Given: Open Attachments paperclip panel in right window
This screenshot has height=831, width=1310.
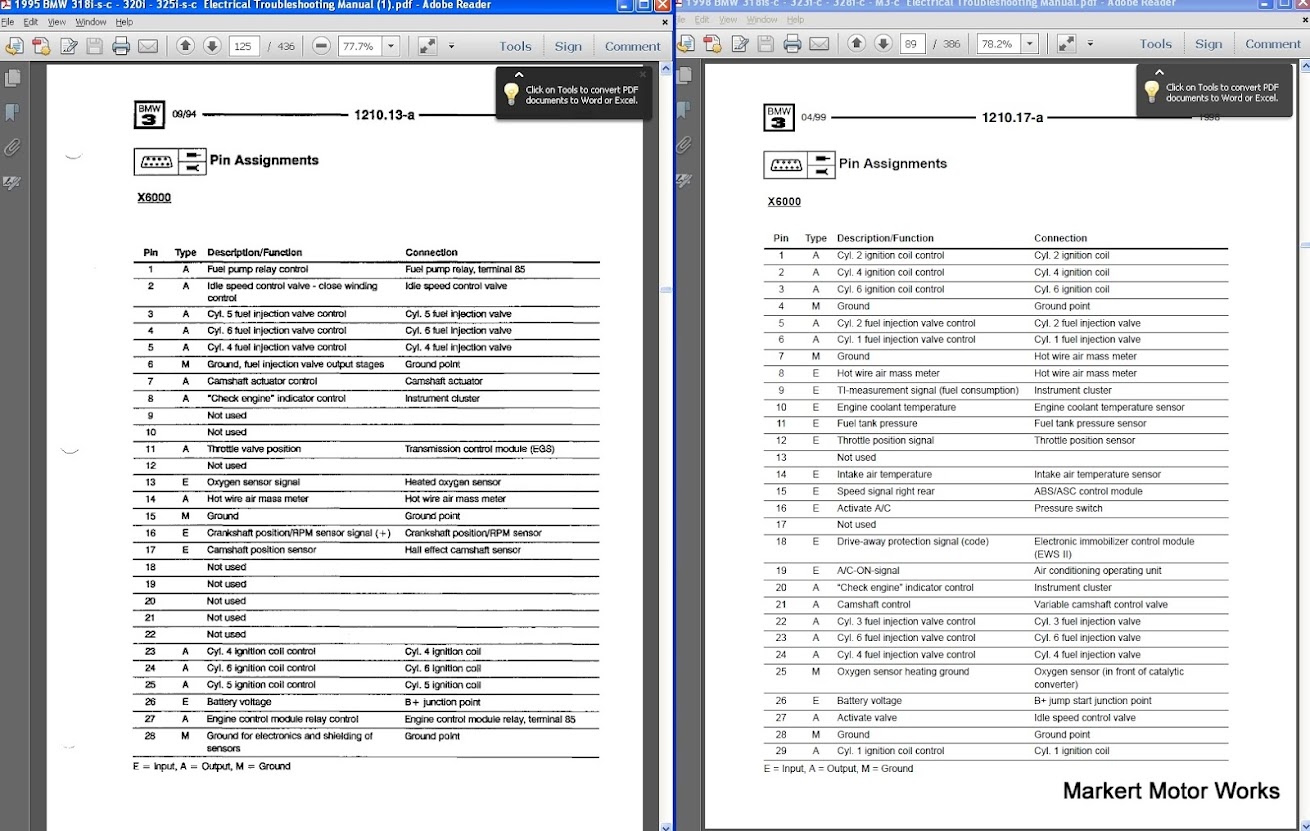Looking at the screenshot, I should 684,145.
